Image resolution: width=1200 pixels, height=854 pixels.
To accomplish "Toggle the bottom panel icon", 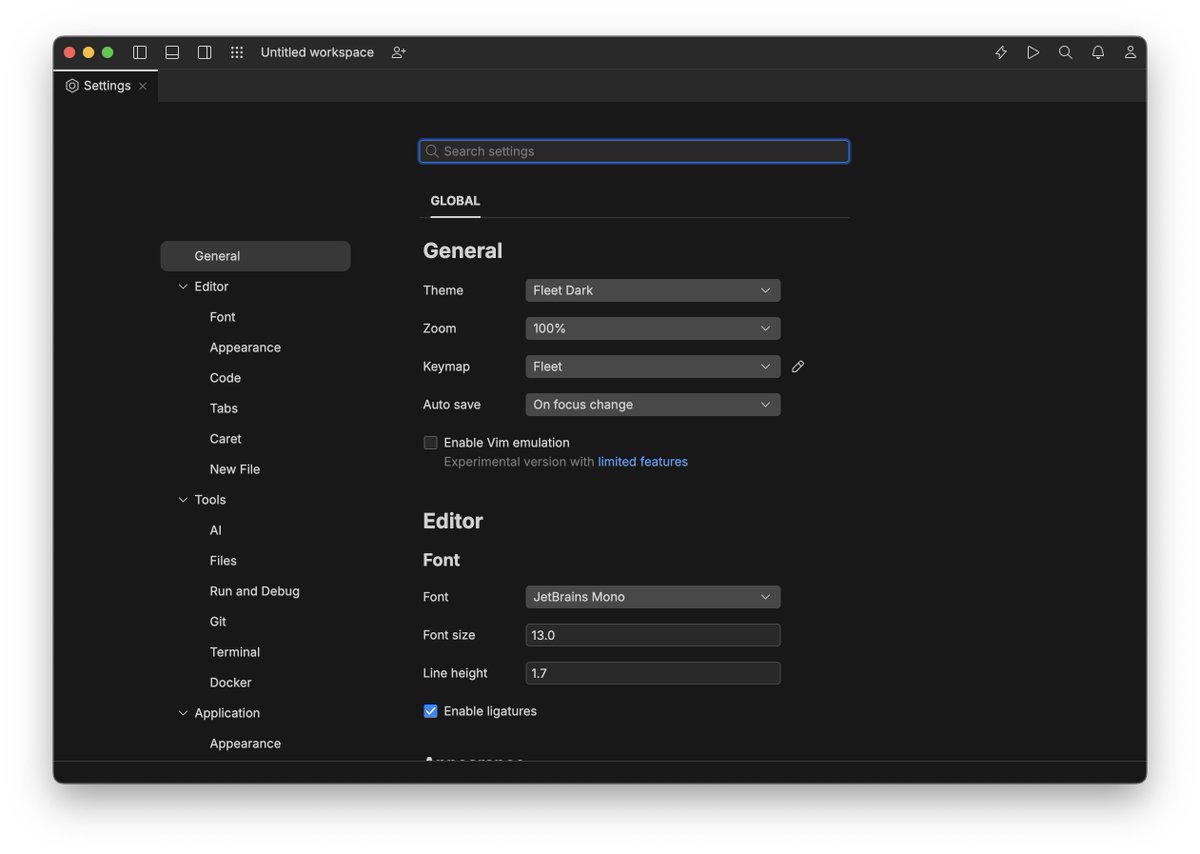I will click(172, 52).
